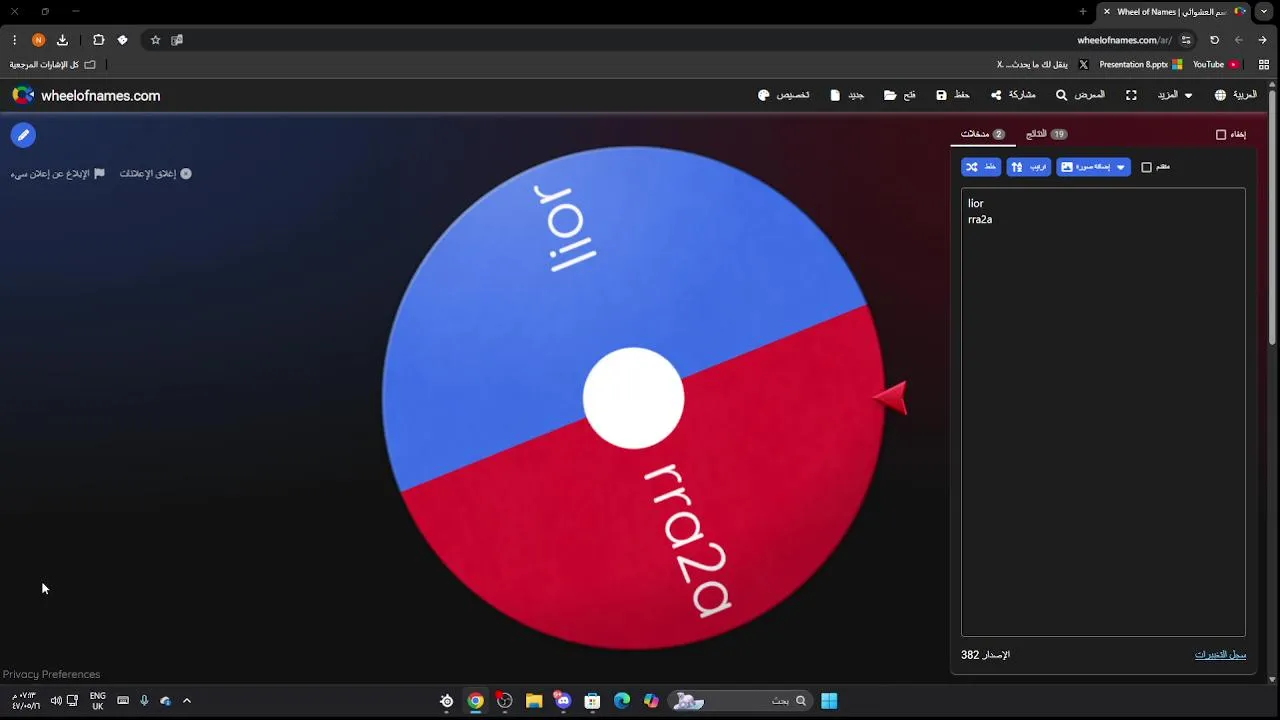Click the blue pencil edit button
Screen dimensions: 1280x720
23,135
